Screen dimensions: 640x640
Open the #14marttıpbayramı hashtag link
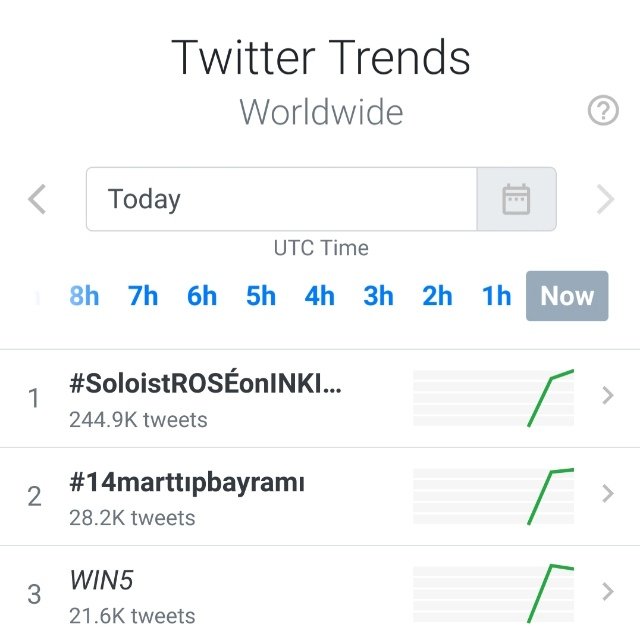(187, 483)
